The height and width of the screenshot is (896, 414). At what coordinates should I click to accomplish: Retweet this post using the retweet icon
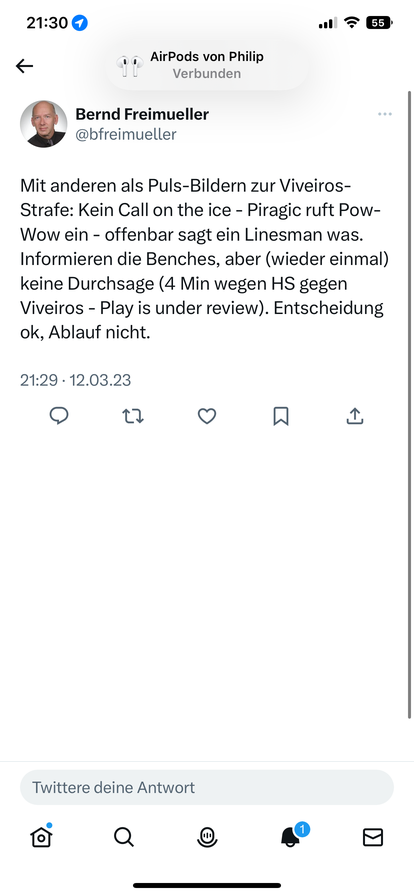(x=133, y=417)
